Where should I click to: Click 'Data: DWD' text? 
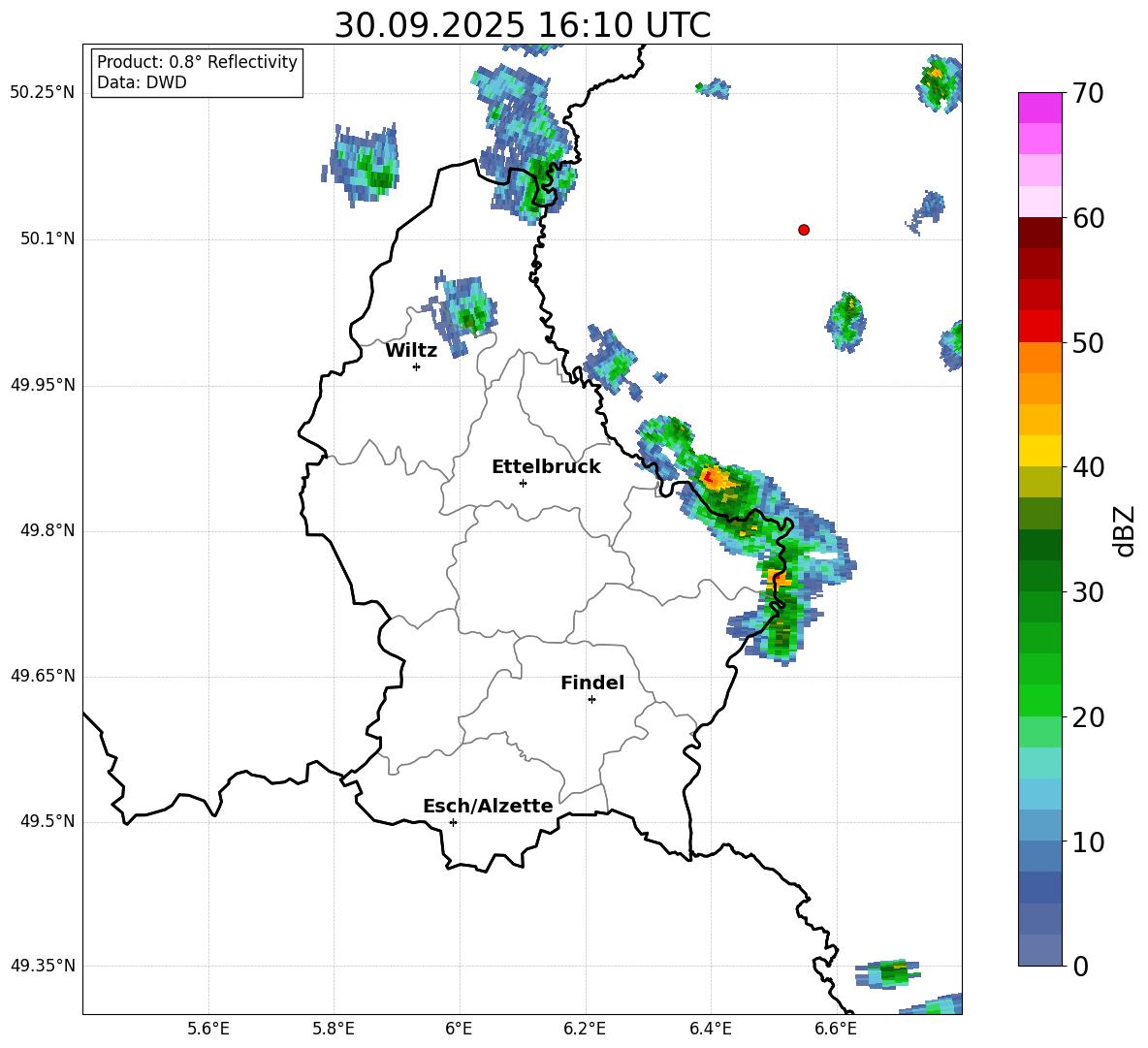tap(142, 82)
